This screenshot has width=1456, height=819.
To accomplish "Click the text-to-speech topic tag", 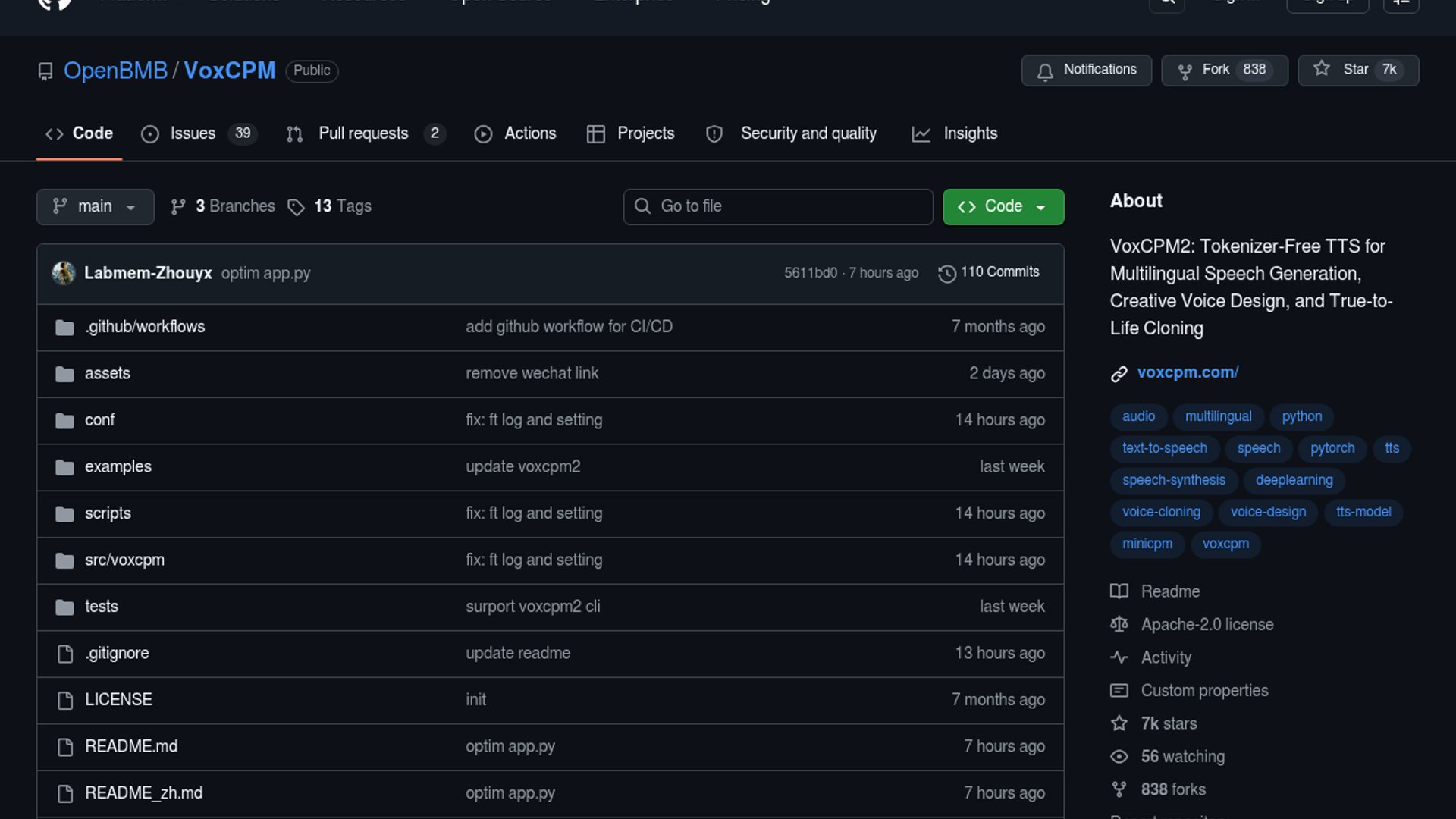I will click(x=1164, y=448).
